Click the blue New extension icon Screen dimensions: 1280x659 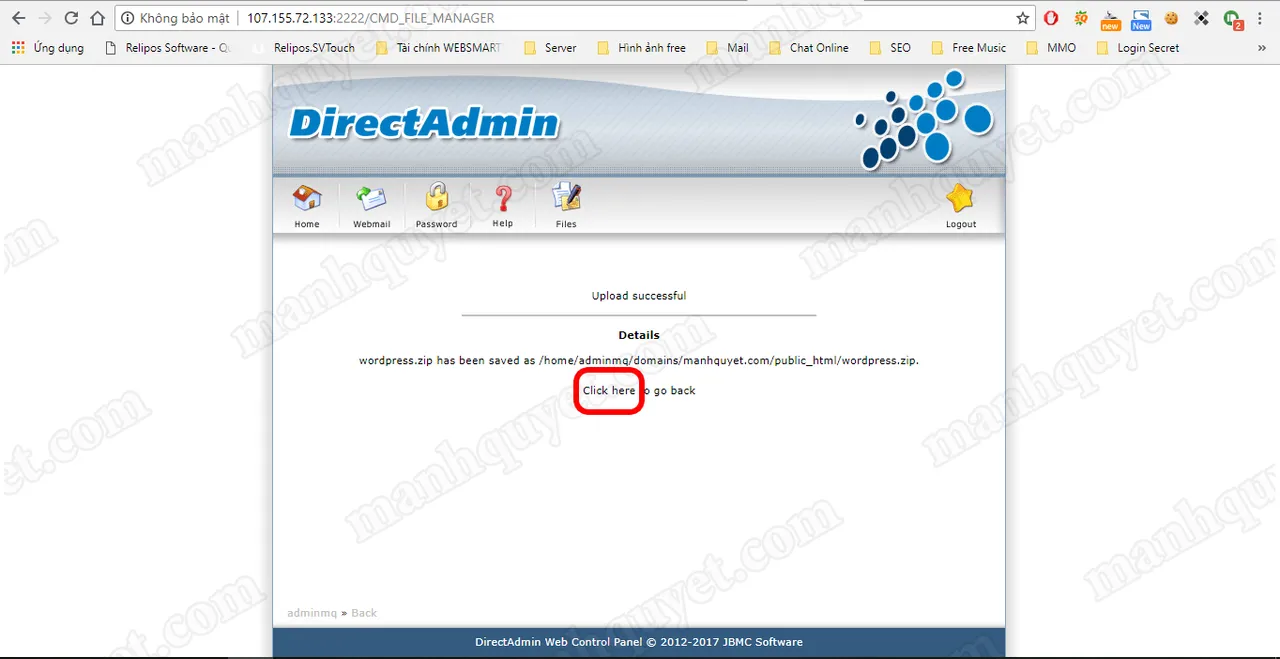point(1141,19)
